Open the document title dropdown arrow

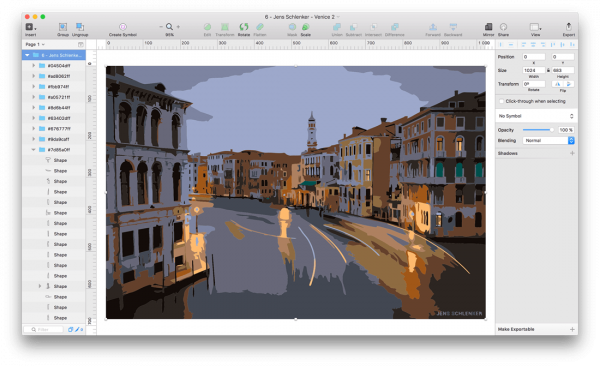pos(338,17)
